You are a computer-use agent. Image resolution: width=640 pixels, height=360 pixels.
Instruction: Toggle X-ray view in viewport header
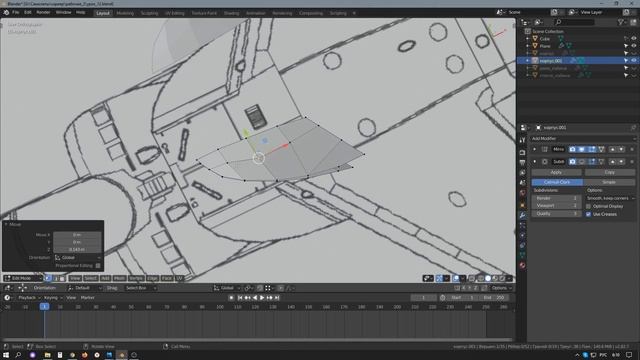point(471,278)
